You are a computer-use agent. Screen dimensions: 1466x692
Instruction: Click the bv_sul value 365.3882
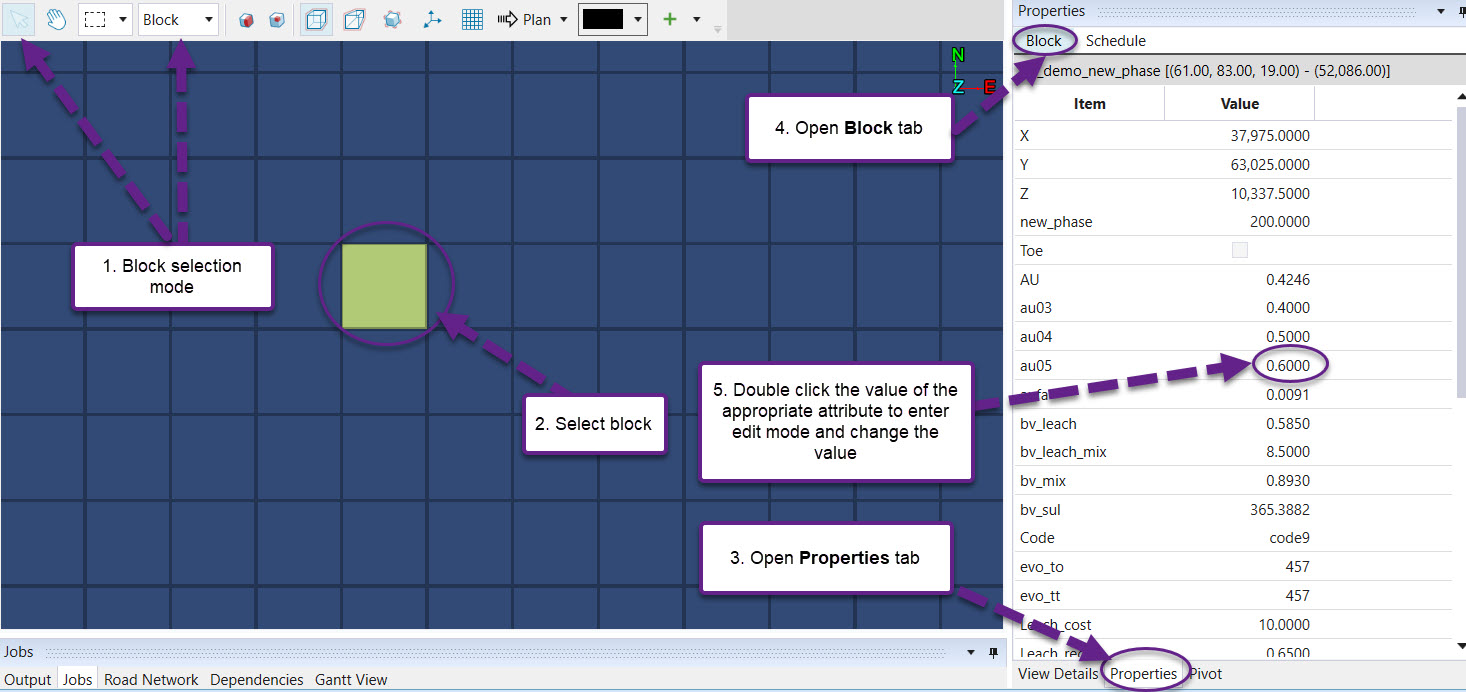pyautogui.click(x=1280, y=510)
